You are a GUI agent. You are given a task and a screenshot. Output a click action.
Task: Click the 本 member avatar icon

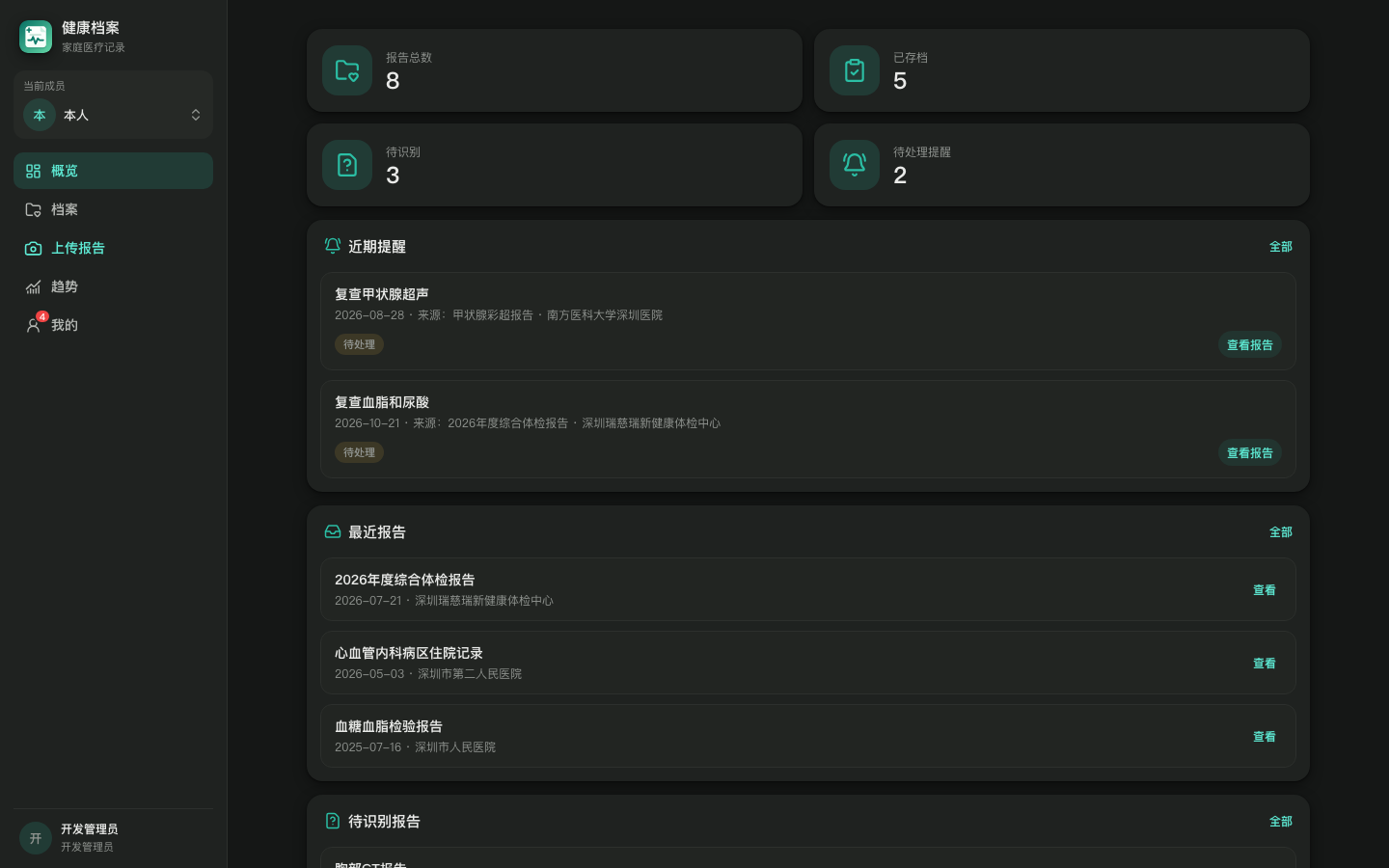(40, 115)
